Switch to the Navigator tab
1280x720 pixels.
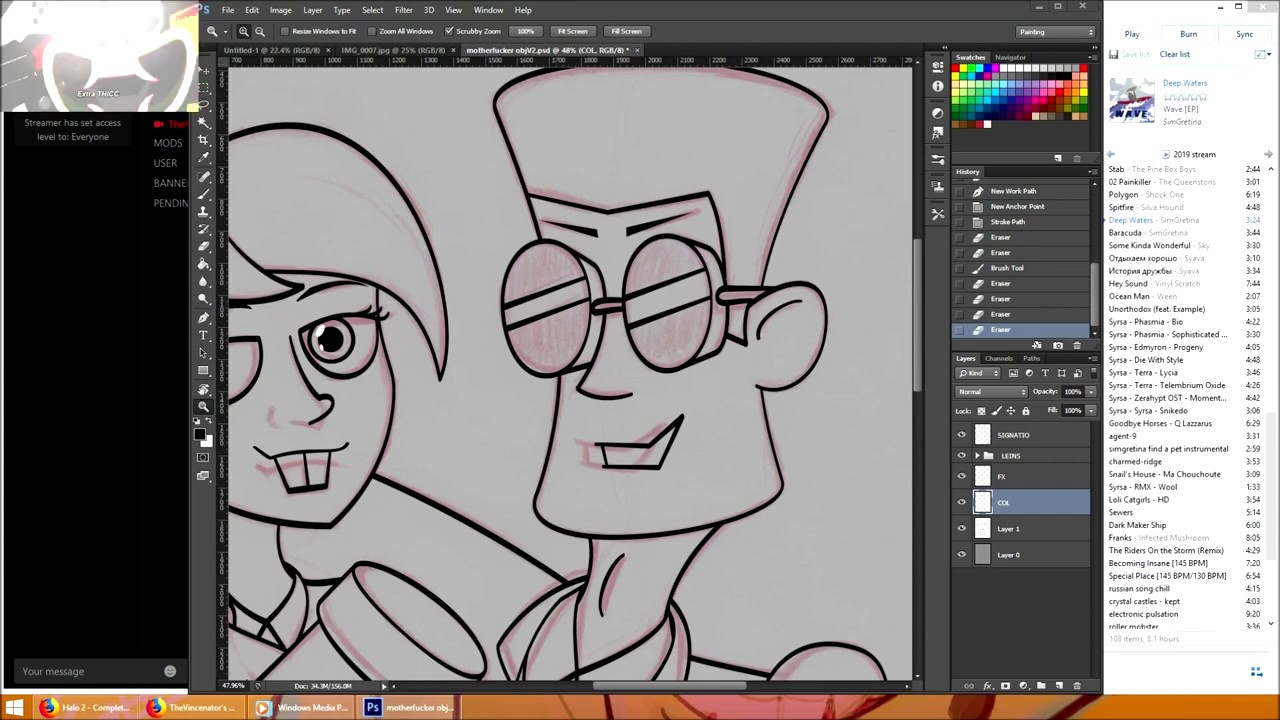coord(1010,57)
